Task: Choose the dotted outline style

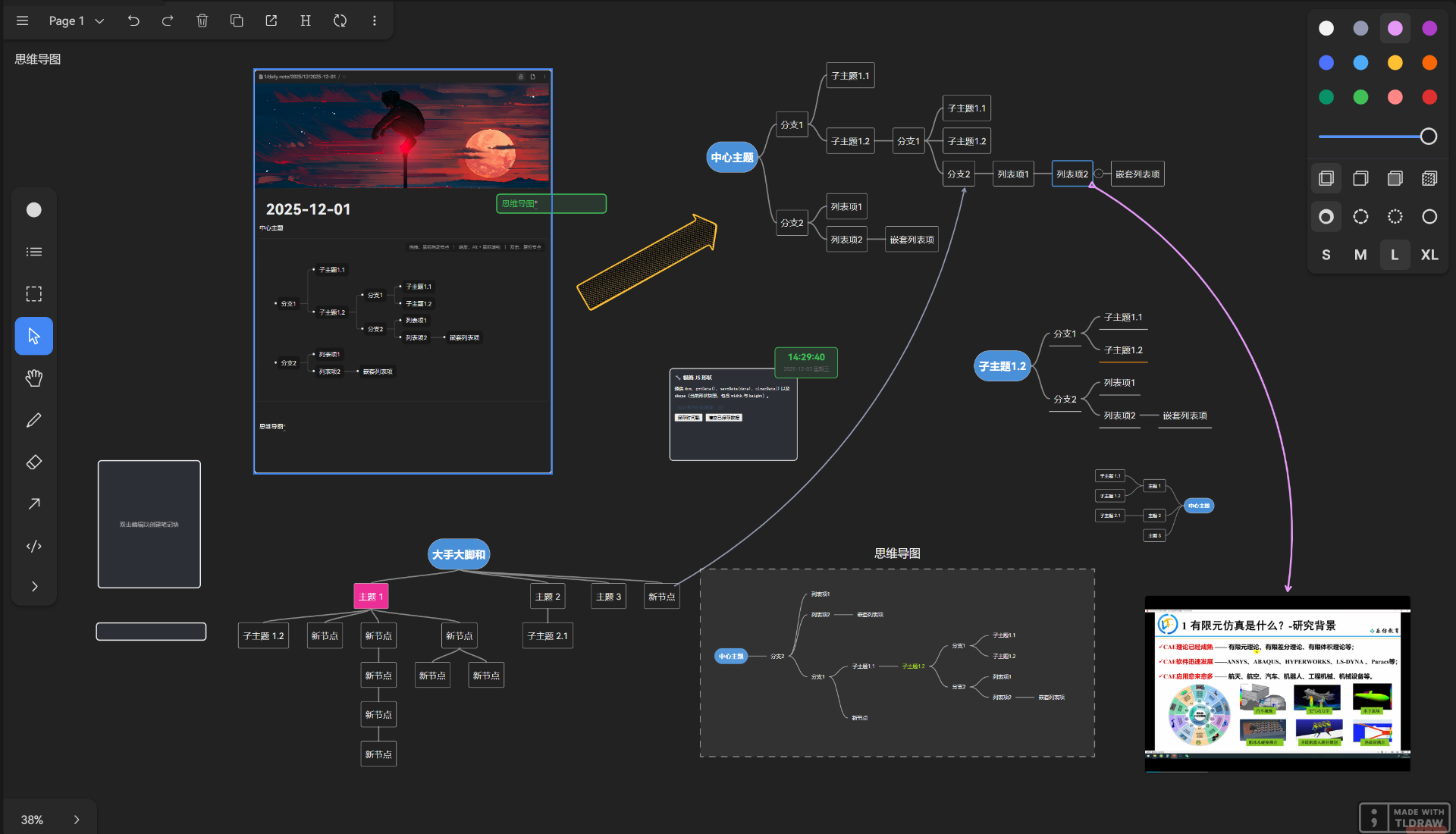Action: [1395, 217]
